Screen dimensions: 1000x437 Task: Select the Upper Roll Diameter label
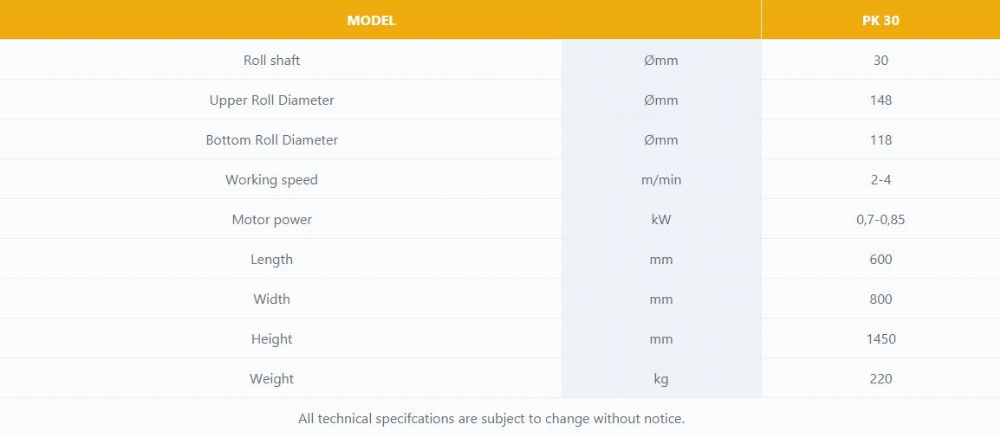point(272,100)
